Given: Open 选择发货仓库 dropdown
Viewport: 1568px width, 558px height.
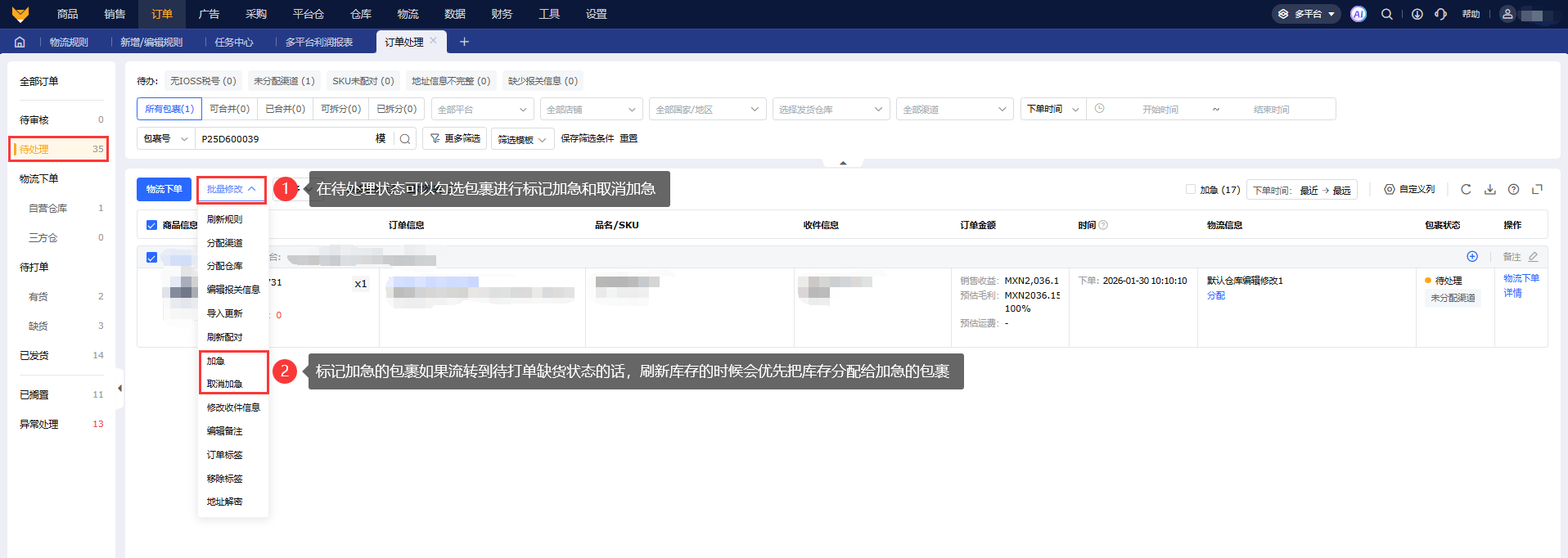Looking at the screenshot, I should point(831,109).
